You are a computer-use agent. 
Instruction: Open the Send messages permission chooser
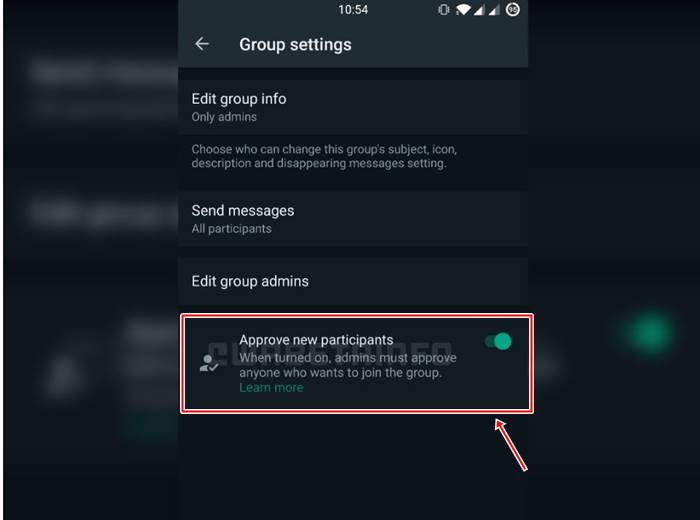tap(353, 219)
